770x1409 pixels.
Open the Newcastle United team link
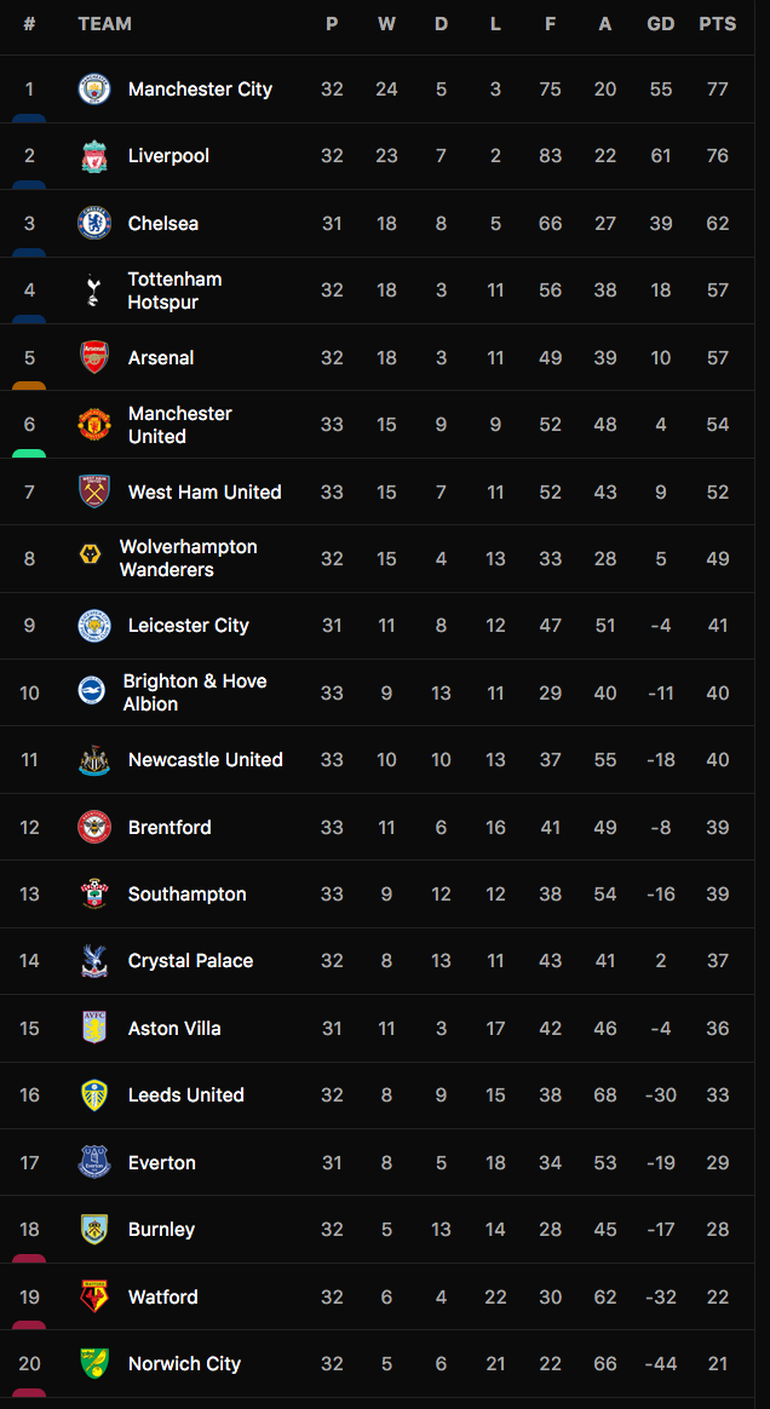(x=205, y=760)
